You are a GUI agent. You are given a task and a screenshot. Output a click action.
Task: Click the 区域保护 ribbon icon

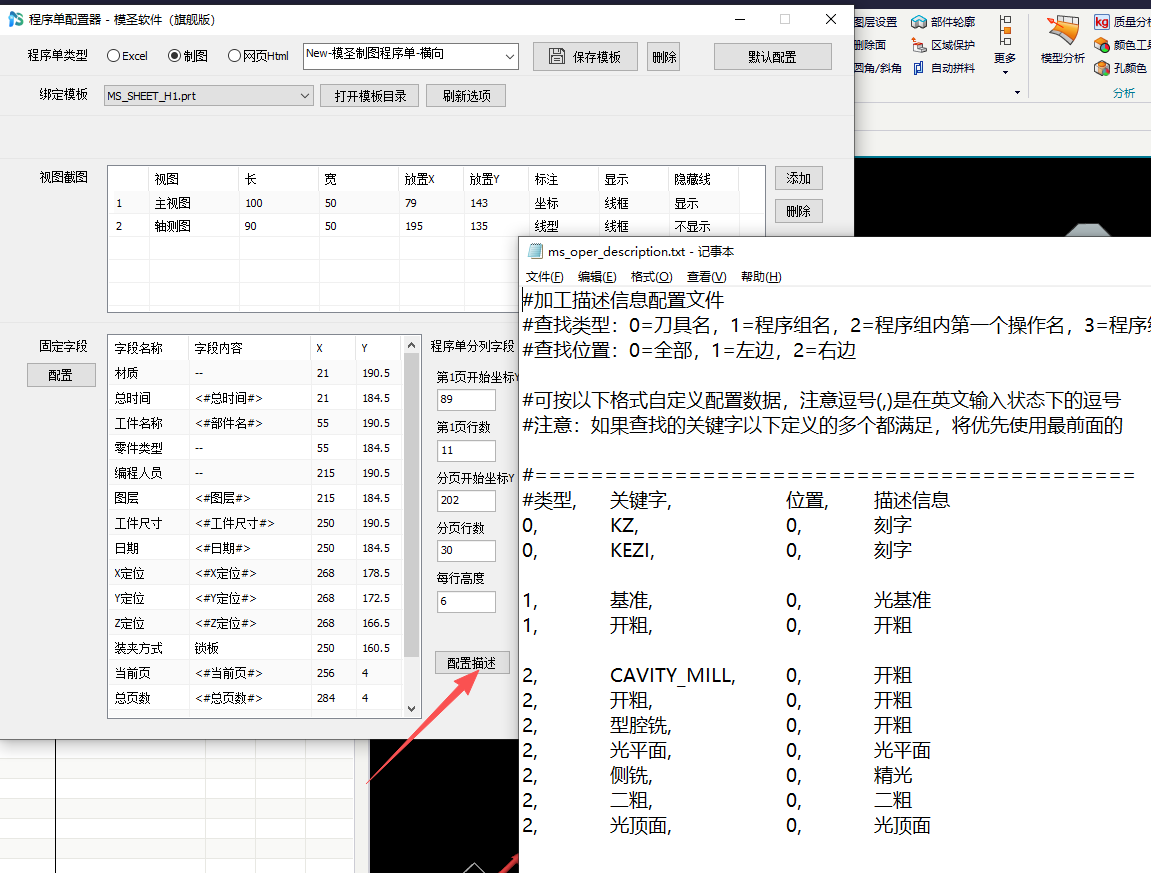[x=918, y=46]
